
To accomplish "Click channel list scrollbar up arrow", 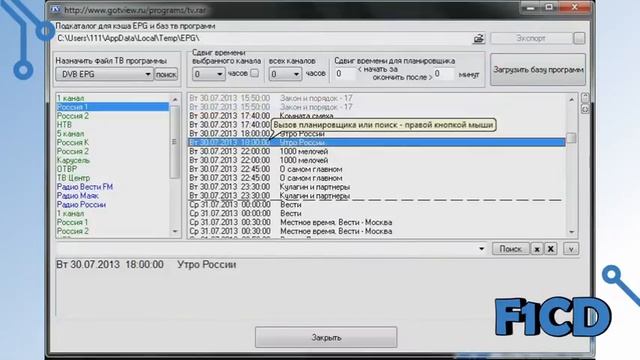I will [175, 99].
